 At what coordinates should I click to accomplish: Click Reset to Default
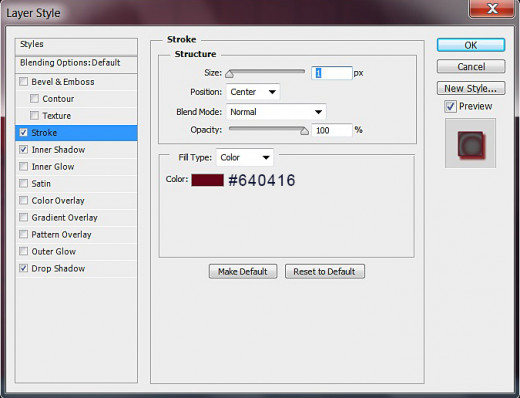325,272
